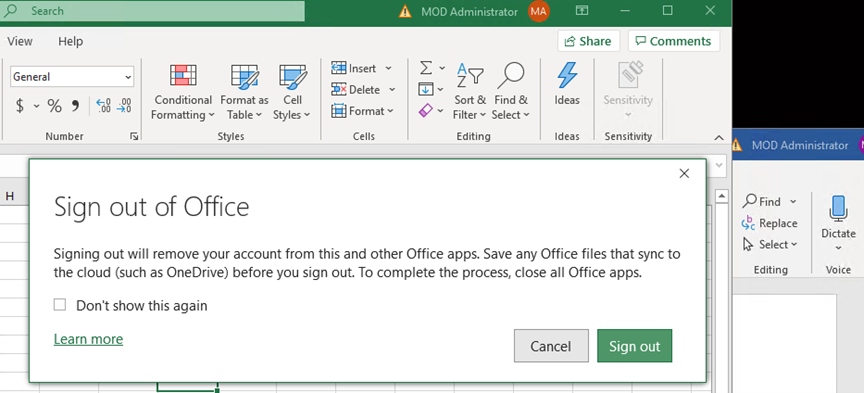The width and height of the screenshot is (864, 393).
Task: Click the vertical scrollbar up arrow in Excel
Action: [721, 196]
